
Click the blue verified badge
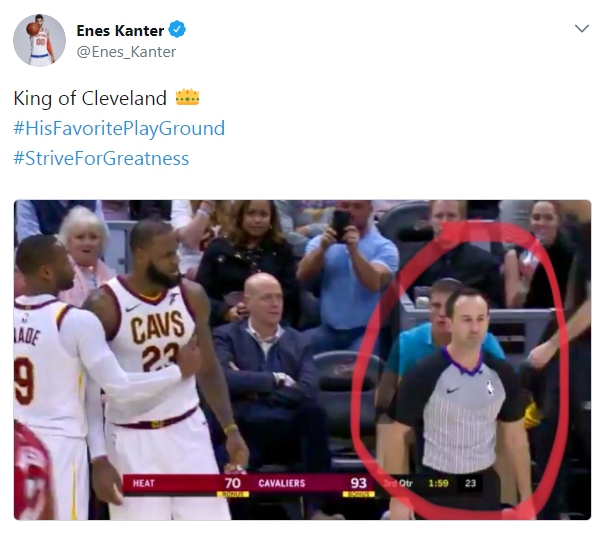click(177, 30)
